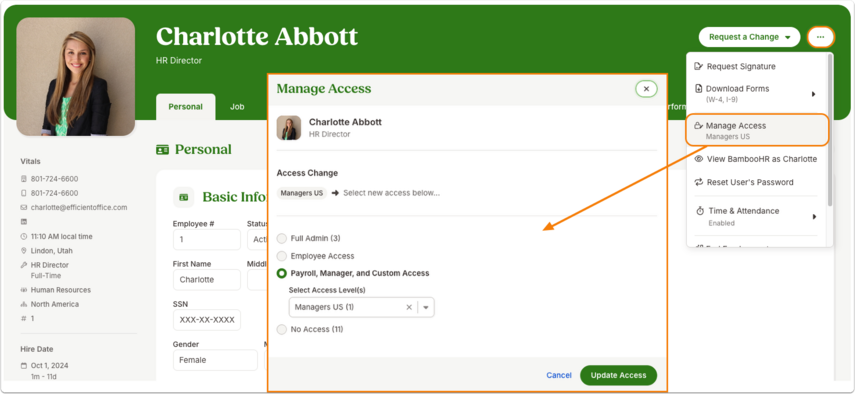Click the options menu vertical scrollbar
The image size is (855, 394).
tap(830, 130)
